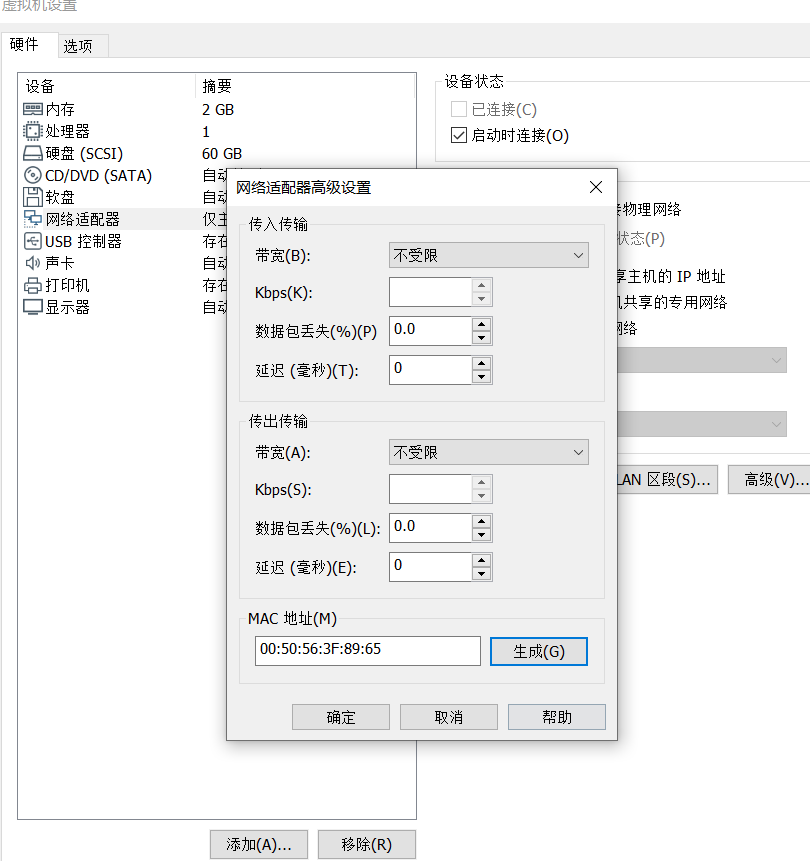Open the LAN 区段(S)... button
This screenshot has width=810, height=861.
click(x=667, y=479)
